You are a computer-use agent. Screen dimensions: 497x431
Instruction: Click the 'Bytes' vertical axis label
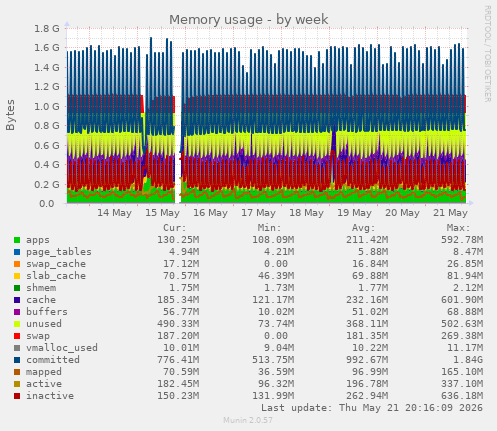coord(10,115)
